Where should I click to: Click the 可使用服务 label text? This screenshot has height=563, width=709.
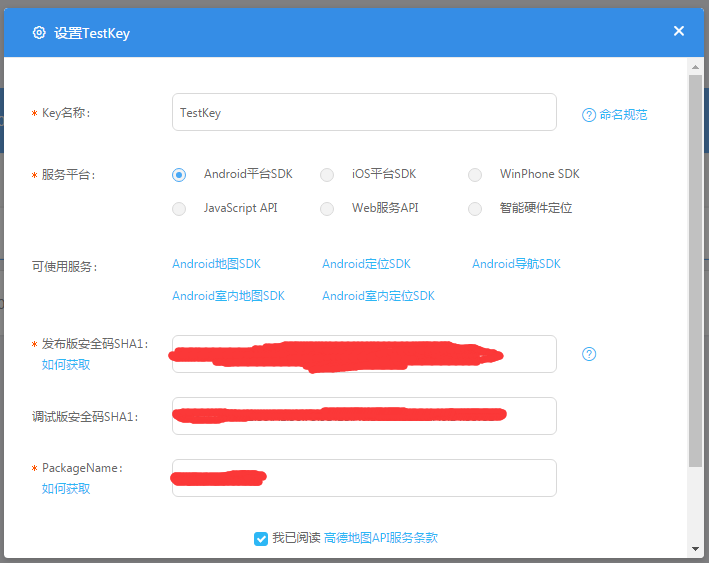65,267
